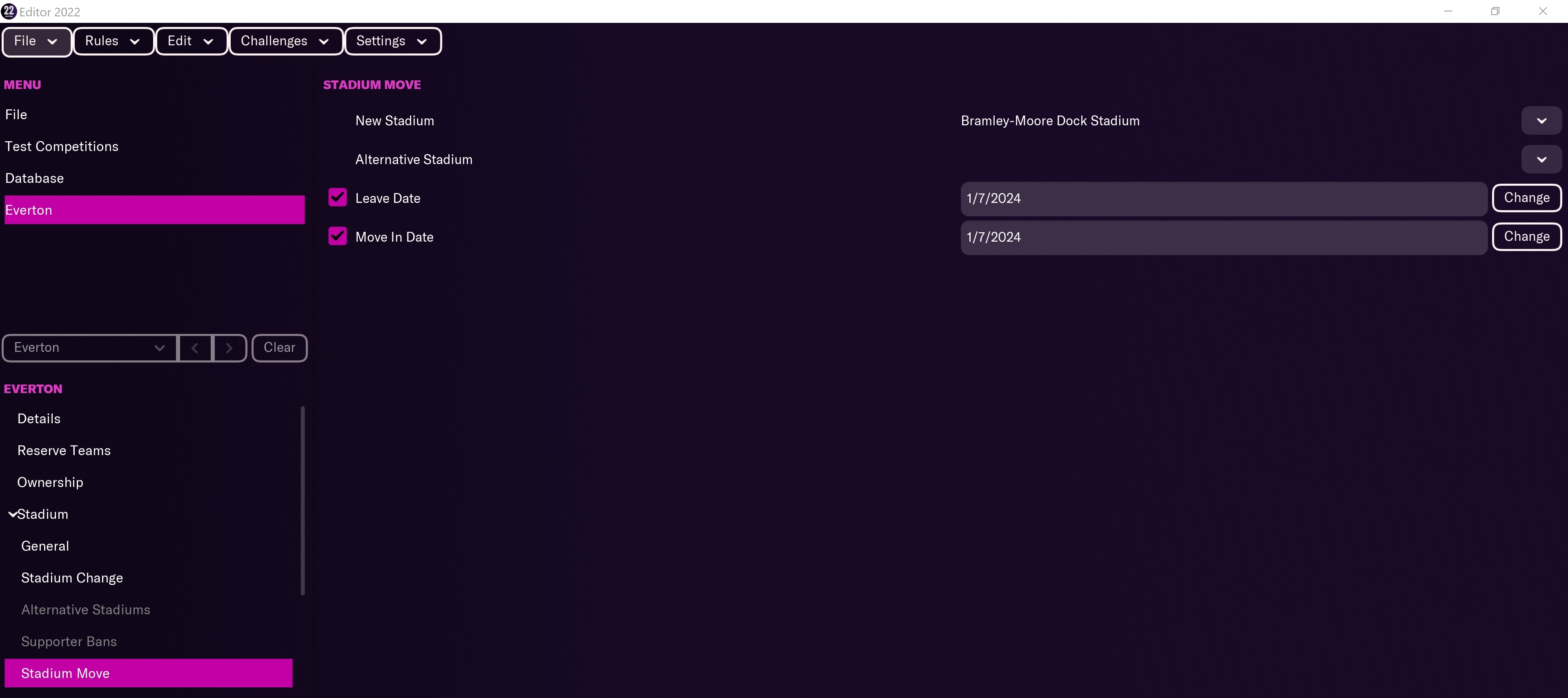Close the Editor 2022 window
1568x698 pixels.
[x=1542, y=11]
